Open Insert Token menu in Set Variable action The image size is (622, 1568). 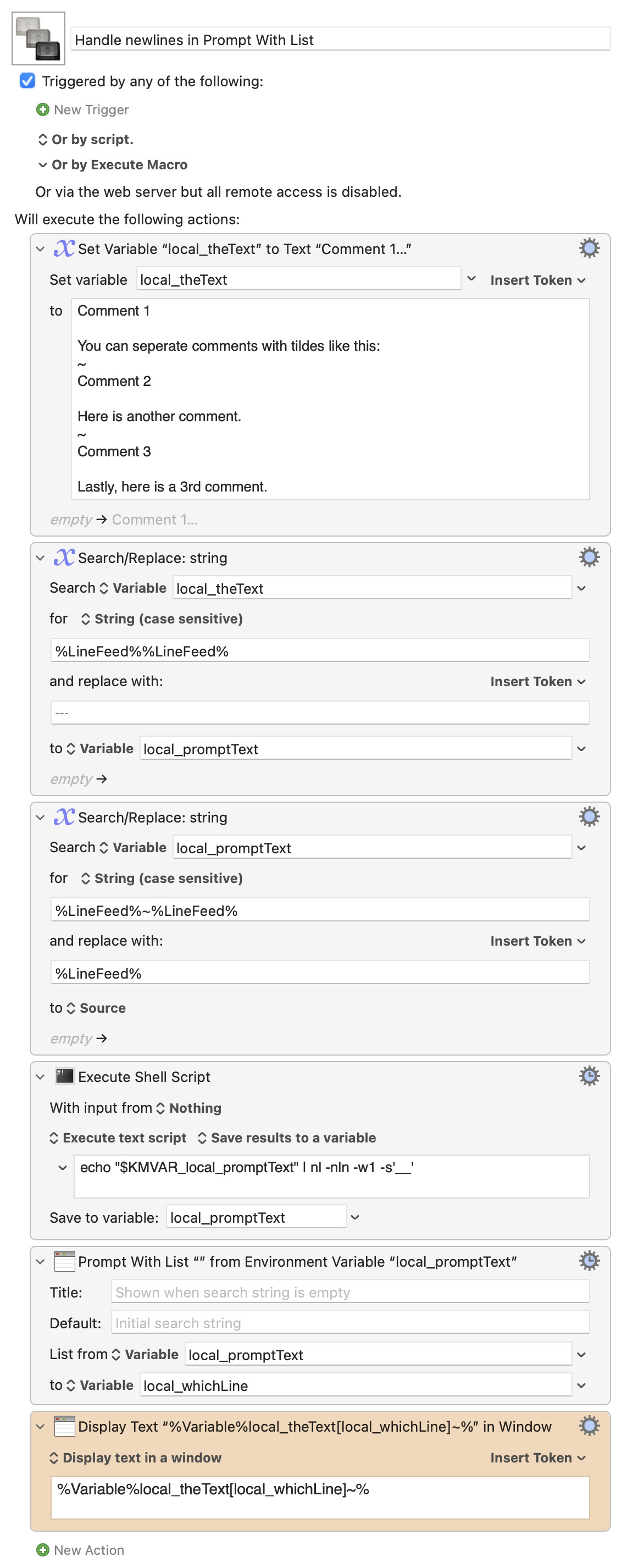(537, 280)
